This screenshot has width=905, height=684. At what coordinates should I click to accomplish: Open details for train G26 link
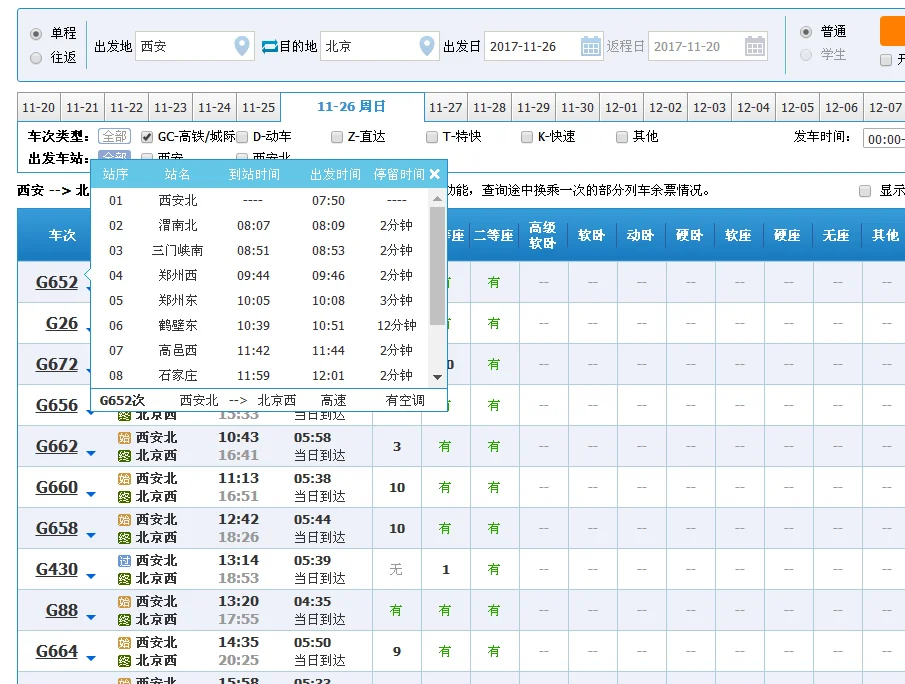(61, 321)
